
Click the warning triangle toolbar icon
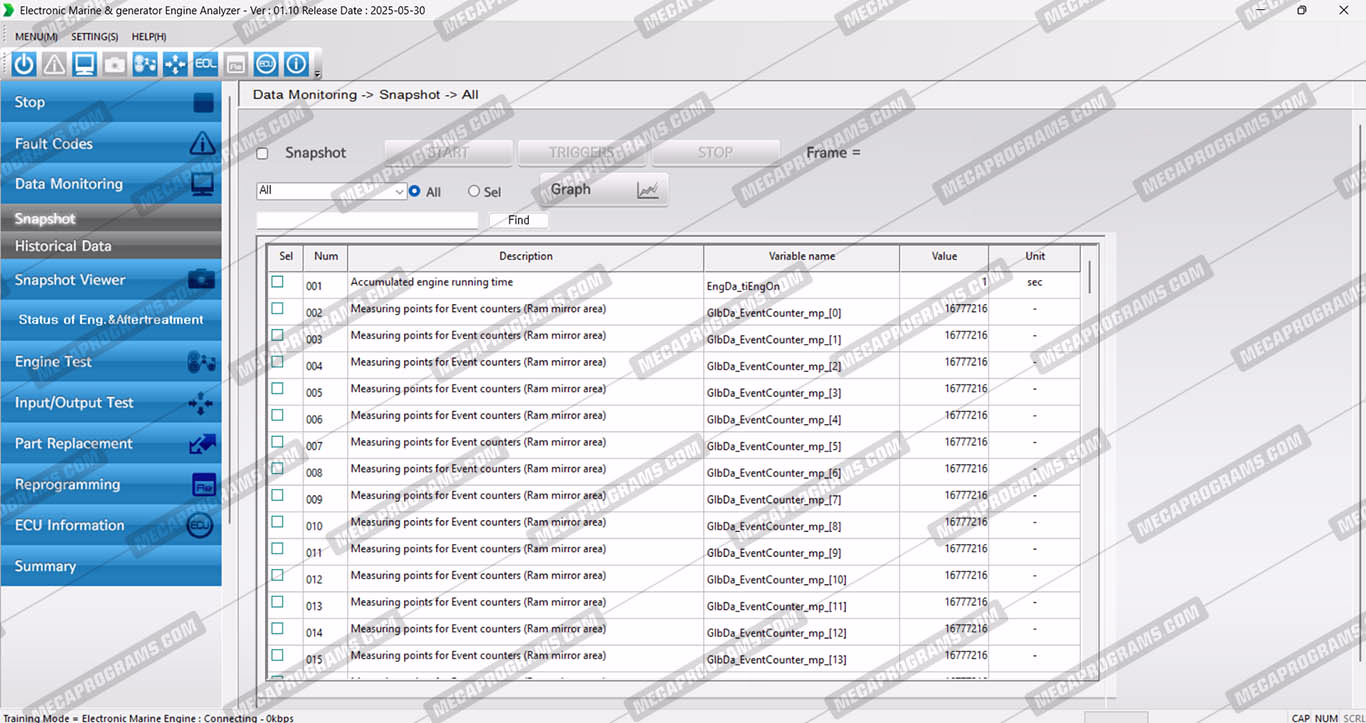(54, 65)
